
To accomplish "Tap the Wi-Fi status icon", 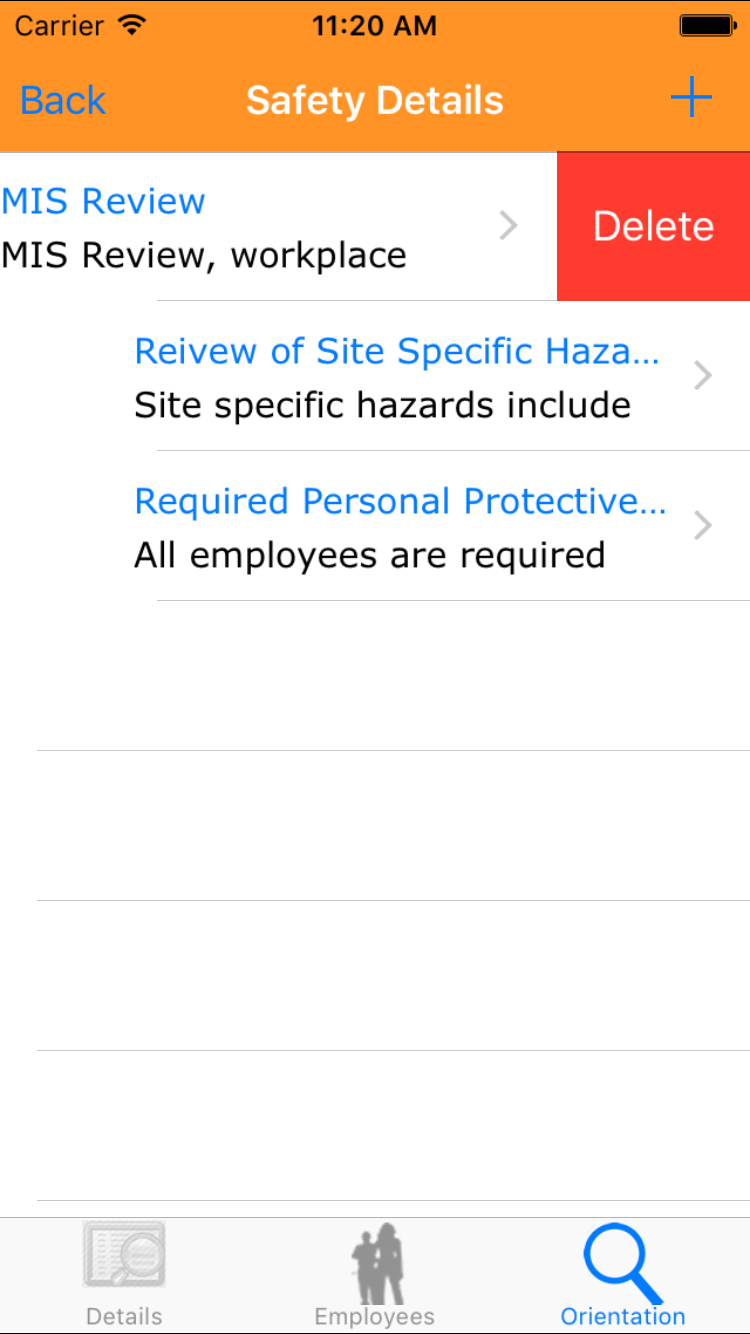I will (x=131, y=26).
